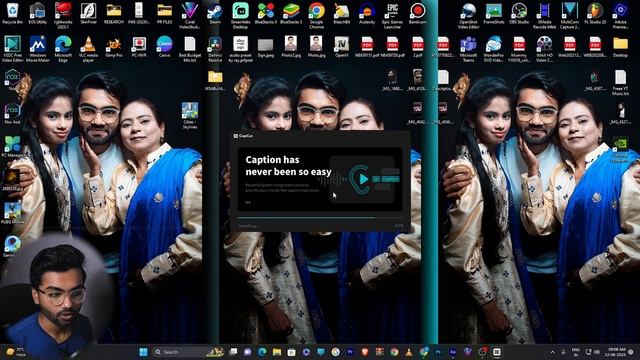Launch Corel VideoStudio shortcut

point(190,15)
